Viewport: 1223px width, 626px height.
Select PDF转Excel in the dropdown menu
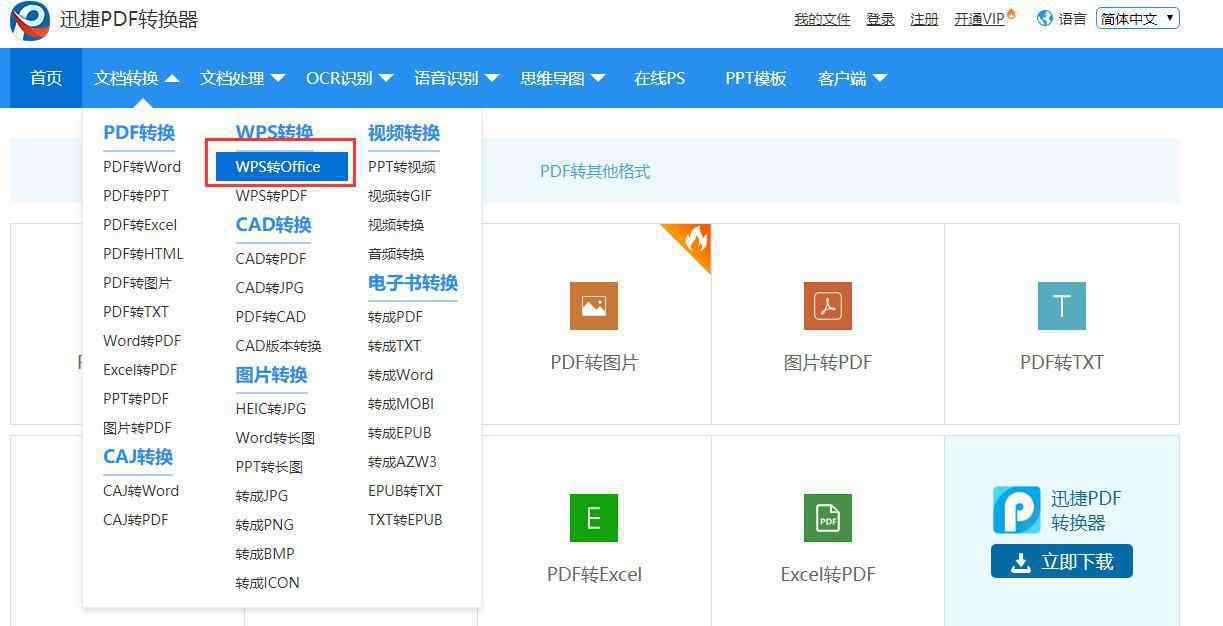(140, 224)
